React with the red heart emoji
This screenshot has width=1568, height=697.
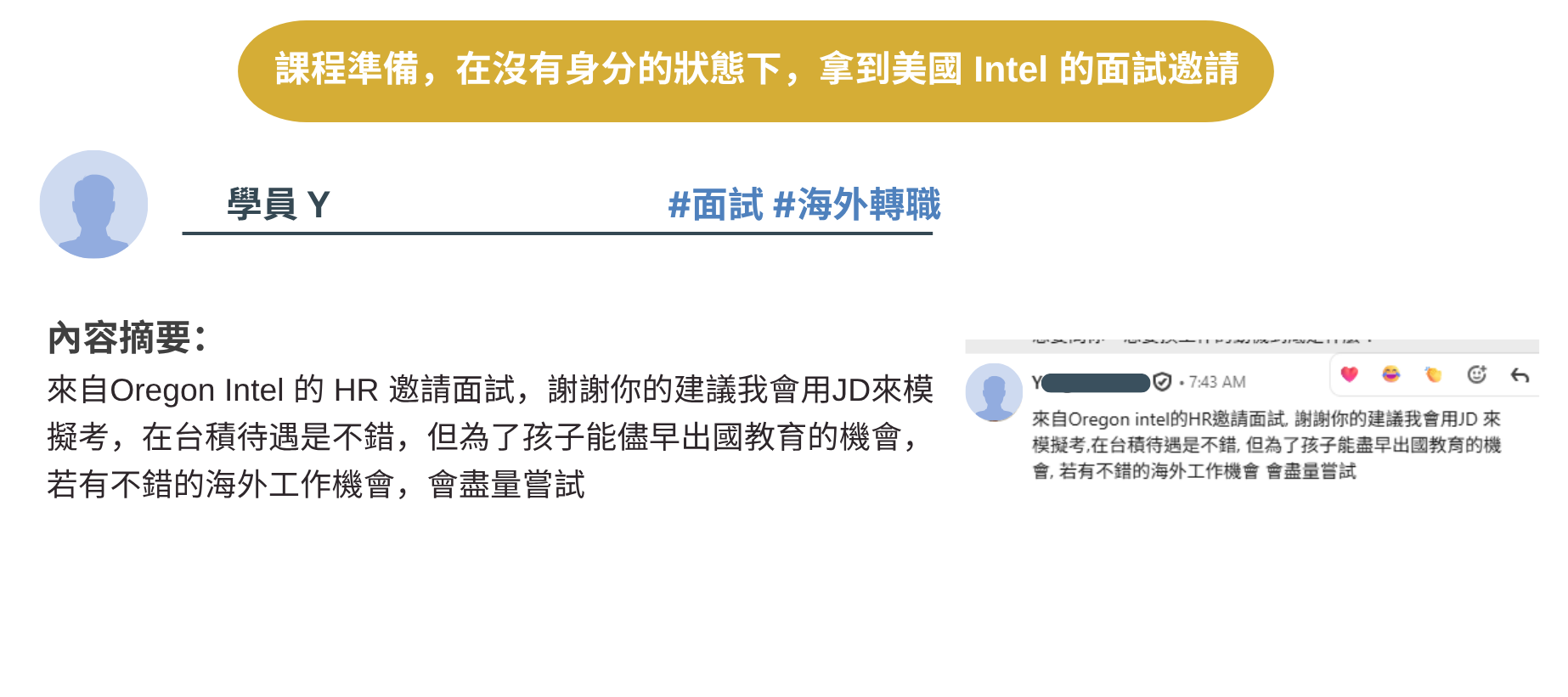coord(1349,374)
